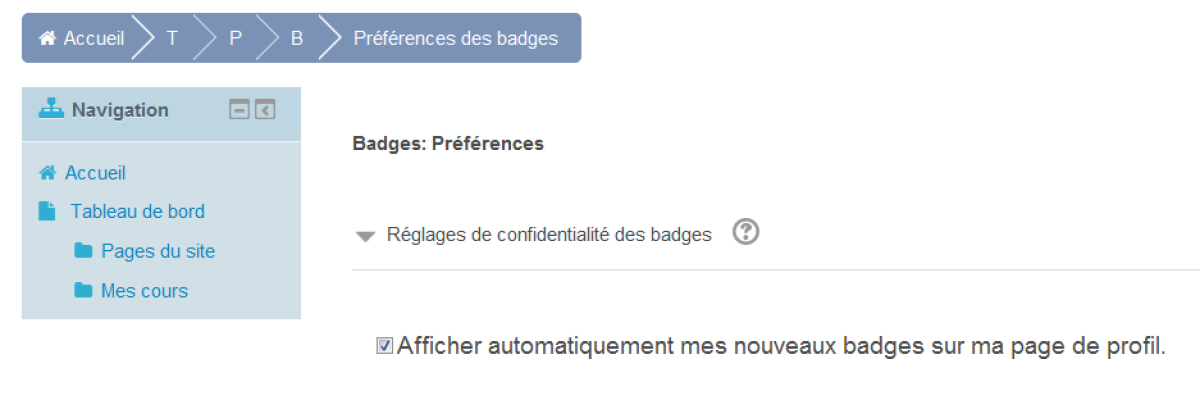
Task: Dock the Navigation block to side
Action: click(x=265, y=110)
